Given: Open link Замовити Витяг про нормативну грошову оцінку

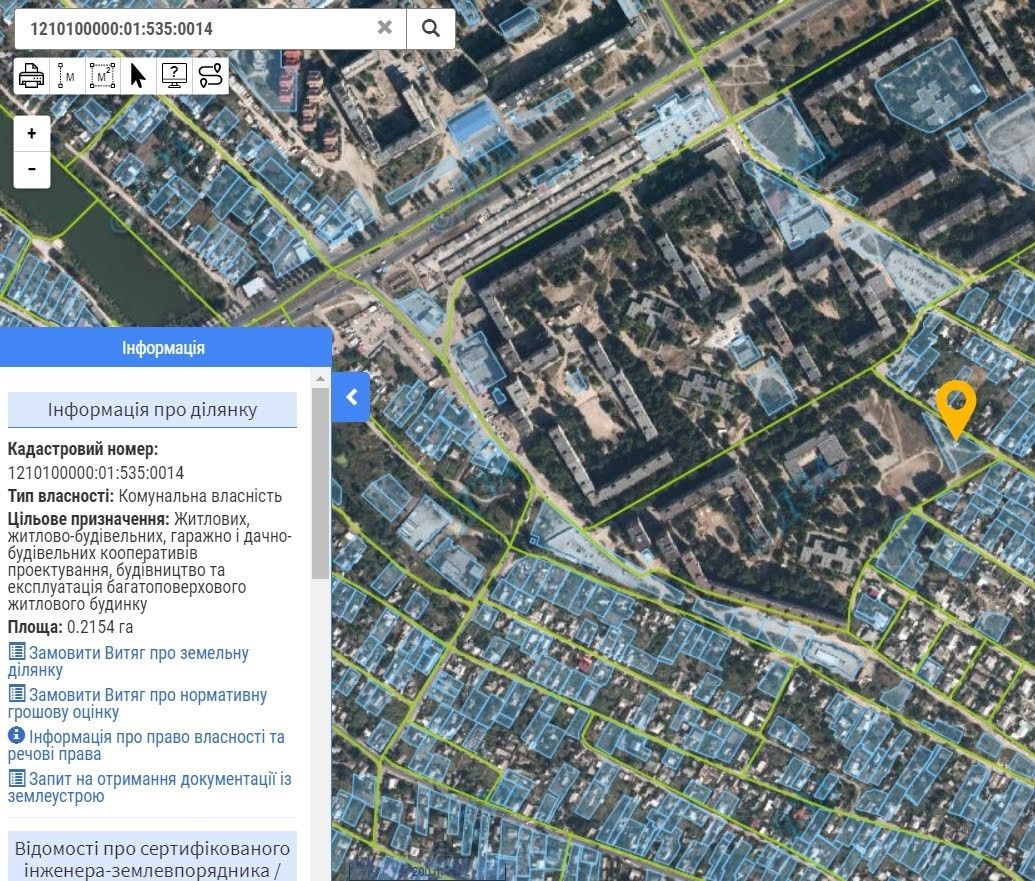Looking at the screenshot, I should (137, 703).
